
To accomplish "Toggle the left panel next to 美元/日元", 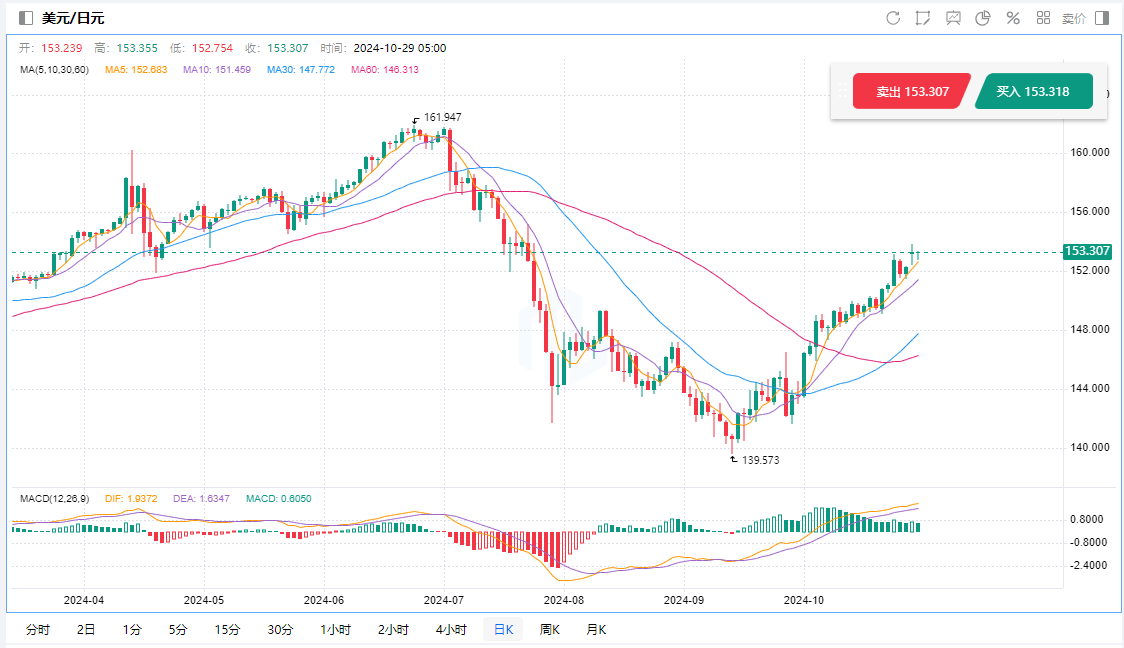I will point(26,18).
